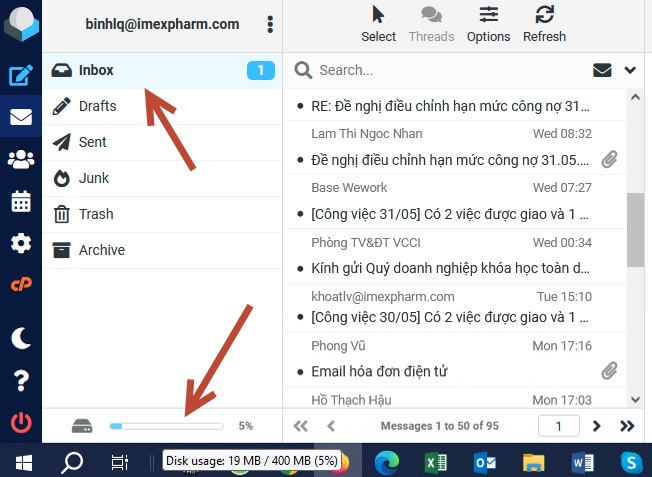Open the Calendar sidebar icon
The width and height of the screenshot is (652, 477).
(21, 201)
